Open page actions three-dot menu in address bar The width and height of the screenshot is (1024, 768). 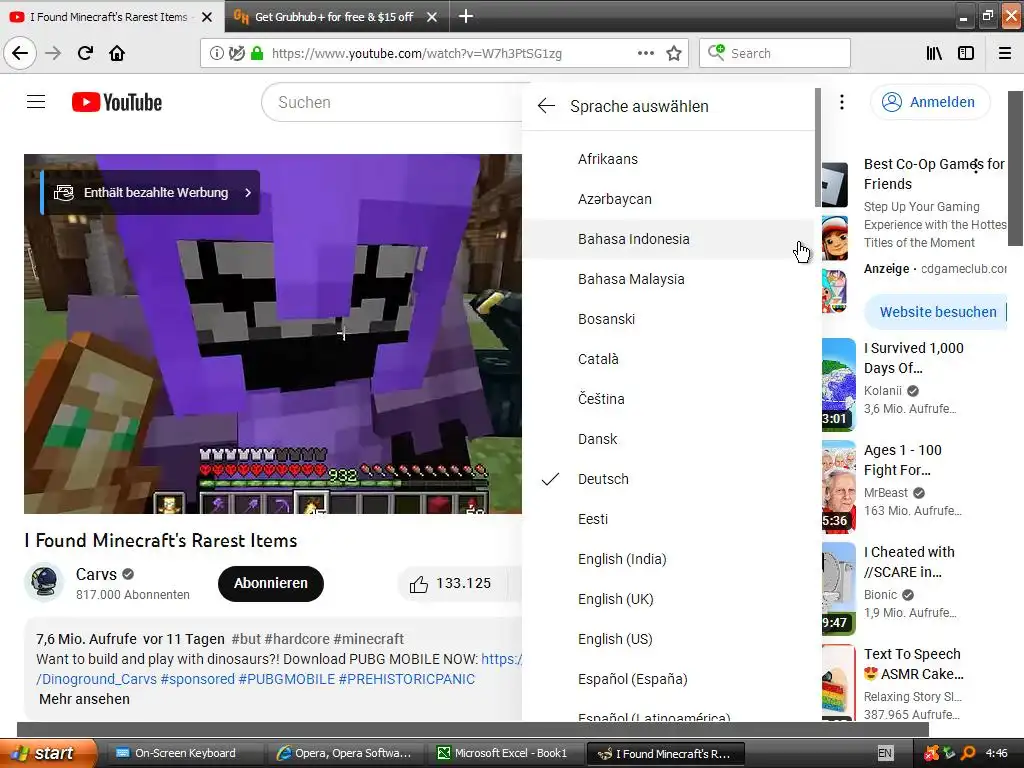click(645, 53)
